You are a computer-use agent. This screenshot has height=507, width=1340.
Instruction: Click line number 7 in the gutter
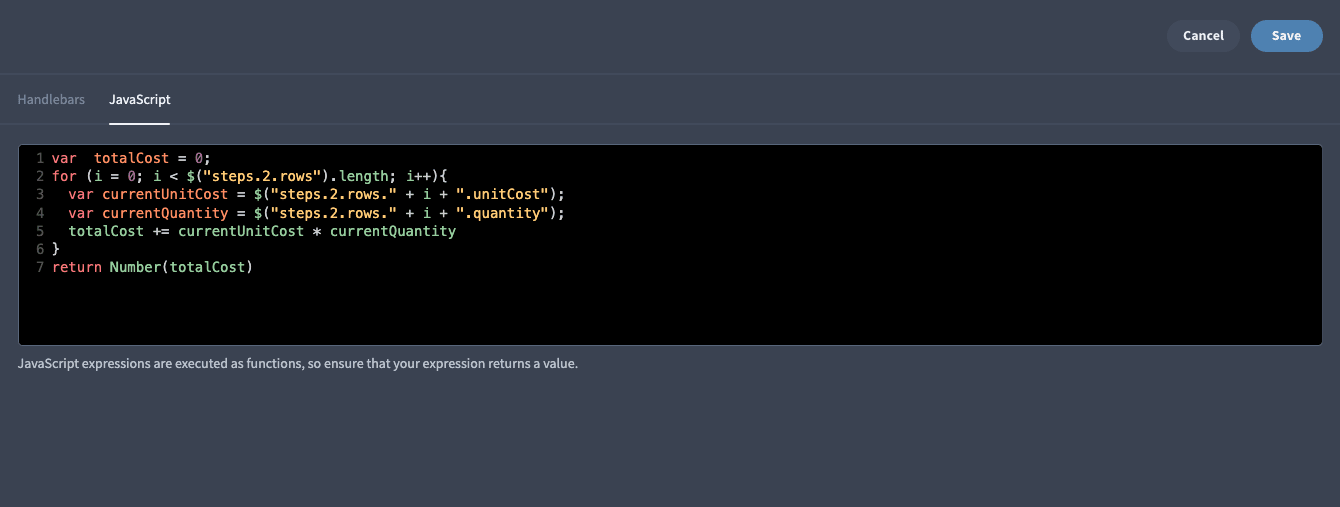39,267
